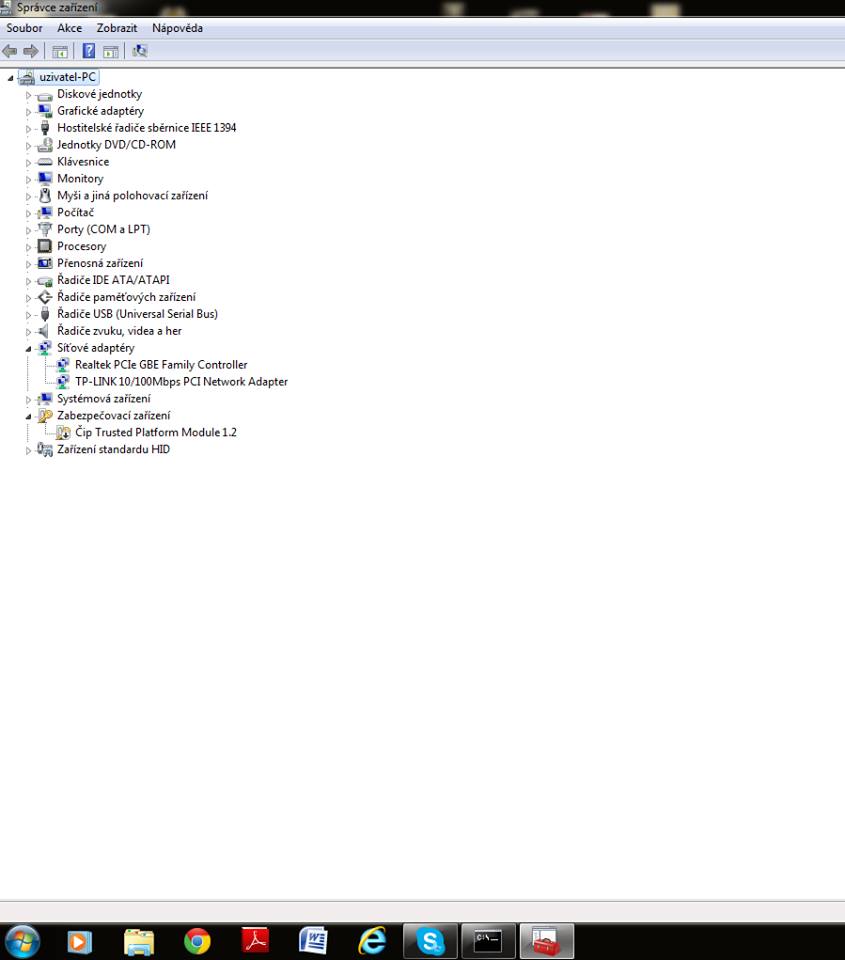Expand Řadiče USB node
This screenshot has height=960, width=845.
28,315
